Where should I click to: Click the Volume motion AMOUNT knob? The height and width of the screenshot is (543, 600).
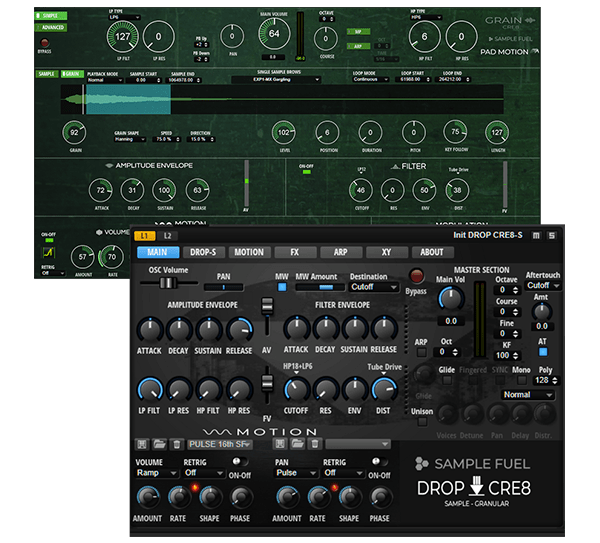[x=148, y=497]
